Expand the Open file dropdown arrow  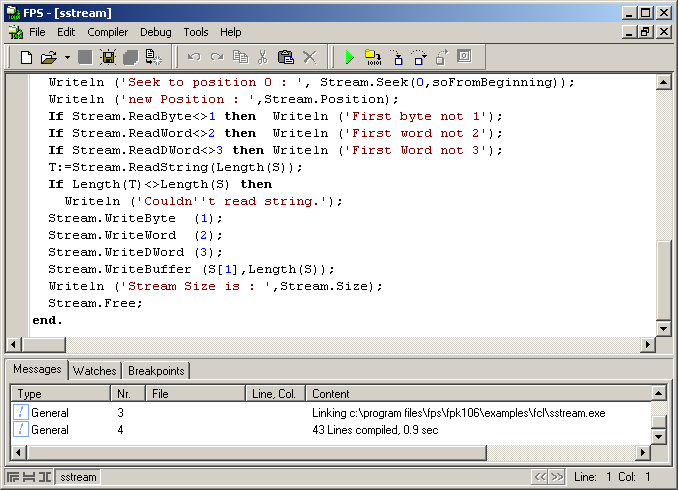[67, 57]
